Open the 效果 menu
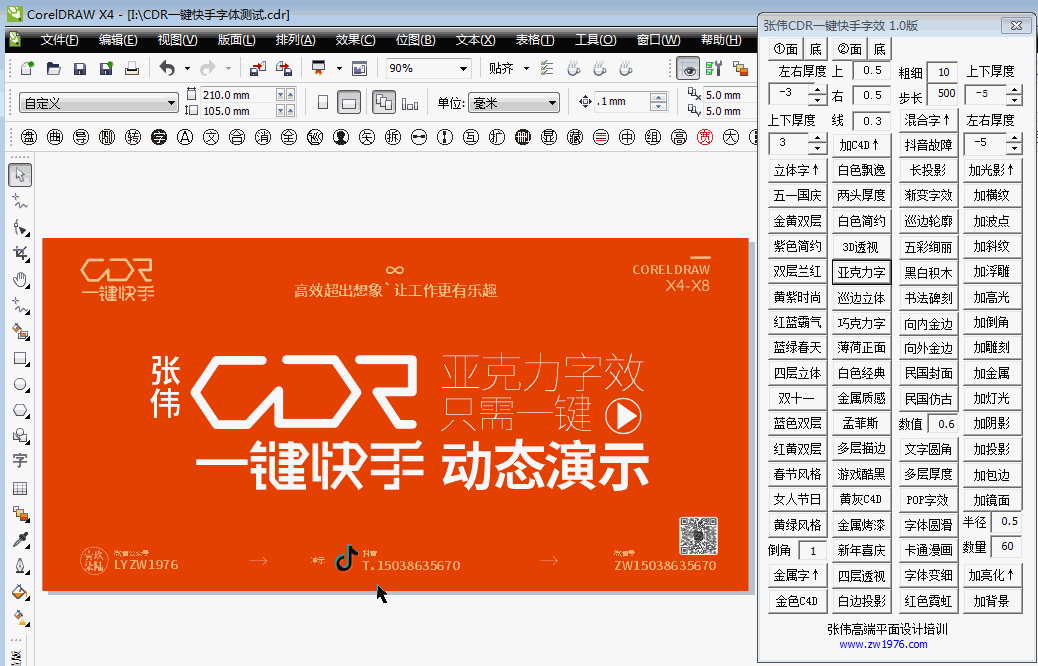 tap(352, 40)
